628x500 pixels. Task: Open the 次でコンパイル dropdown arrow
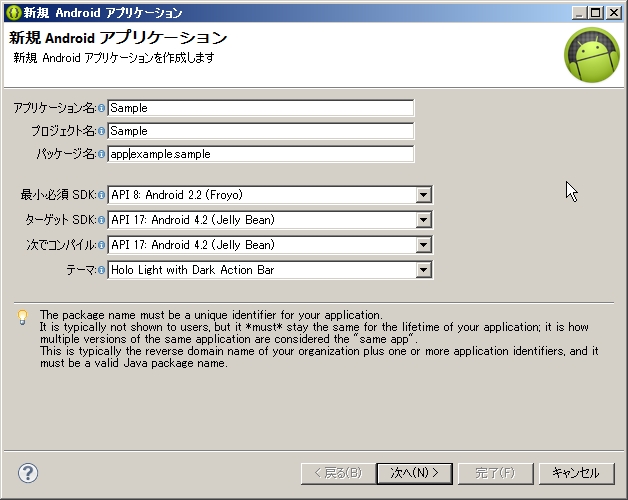pyautogui.click(x=423, y=245)
